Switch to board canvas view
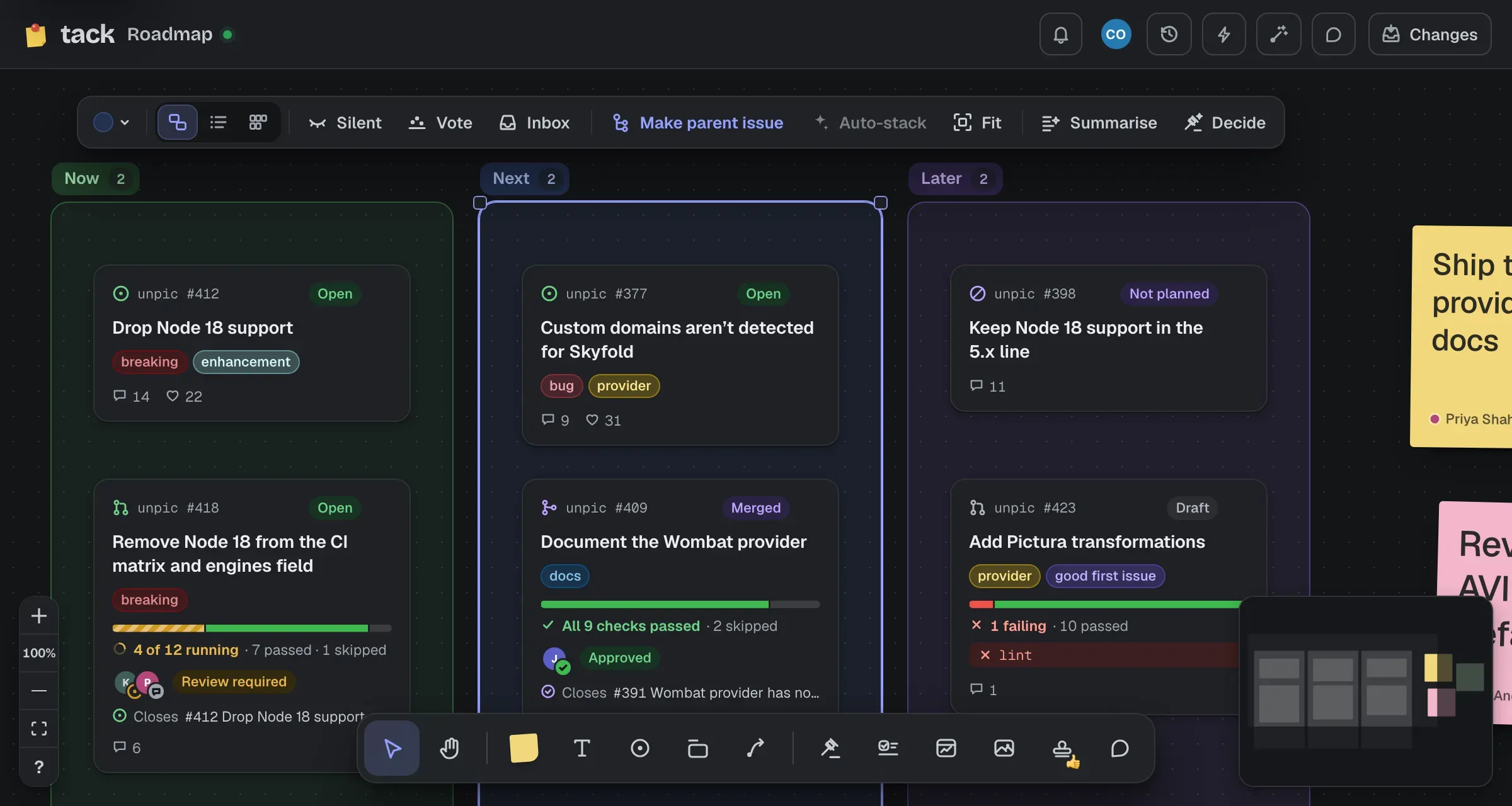The image size is (1512, 806). click(x=177, y=122)
